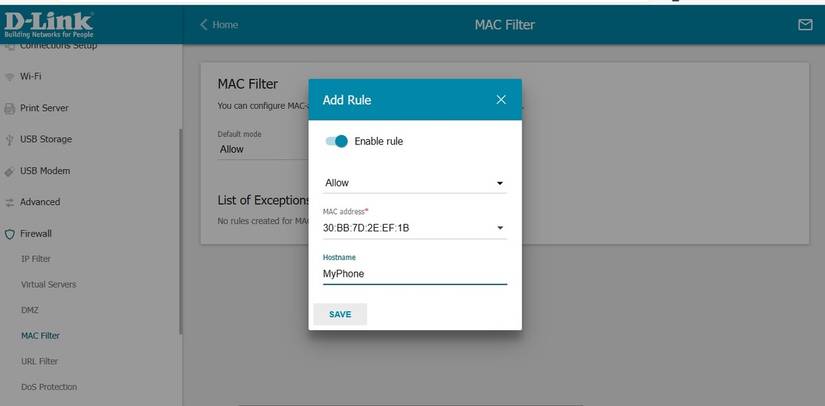
Task: Go to URL Filter page
Action: click(x=40, y=361)
